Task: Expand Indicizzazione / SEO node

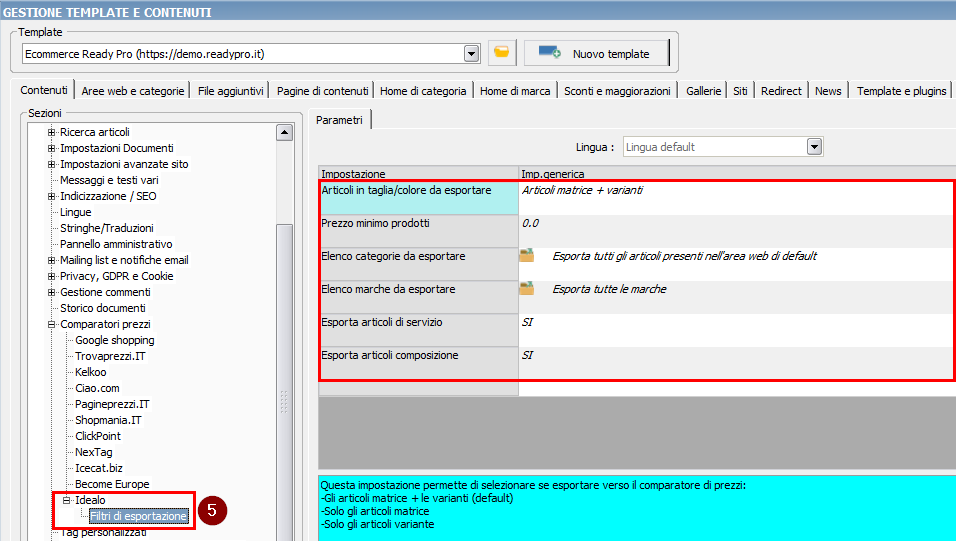Action: click(52, 196)
